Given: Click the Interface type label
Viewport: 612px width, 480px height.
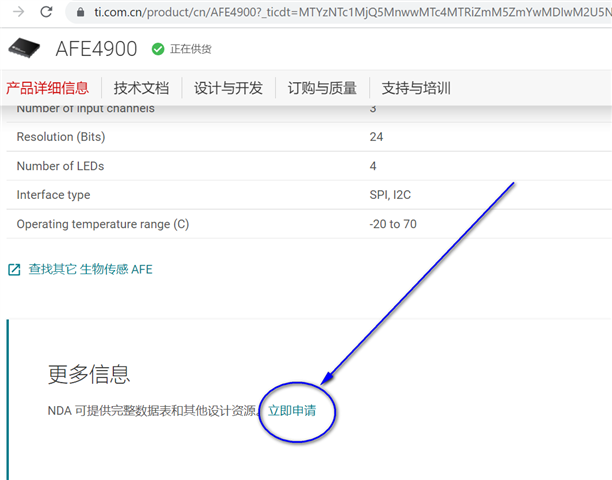Looking at the screenshot, I should (x=53, y=195).
